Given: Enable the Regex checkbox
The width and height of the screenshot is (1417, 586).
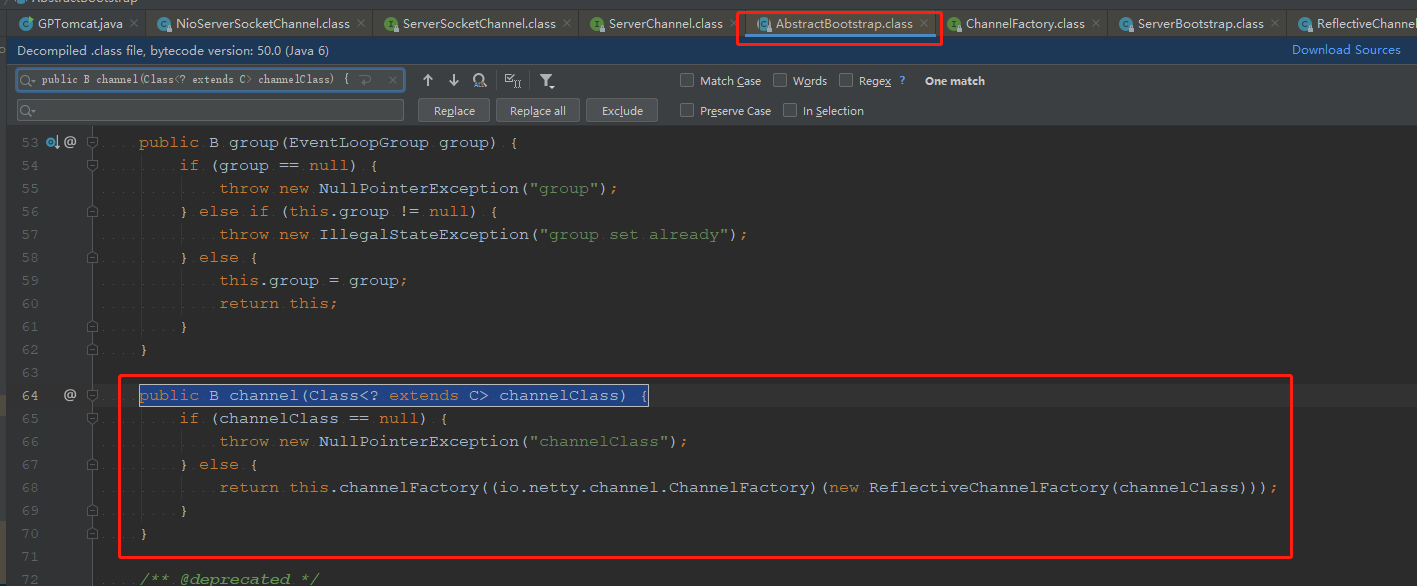Looking at the screenshot, I should pyautogui.click(x=846, y=80).
